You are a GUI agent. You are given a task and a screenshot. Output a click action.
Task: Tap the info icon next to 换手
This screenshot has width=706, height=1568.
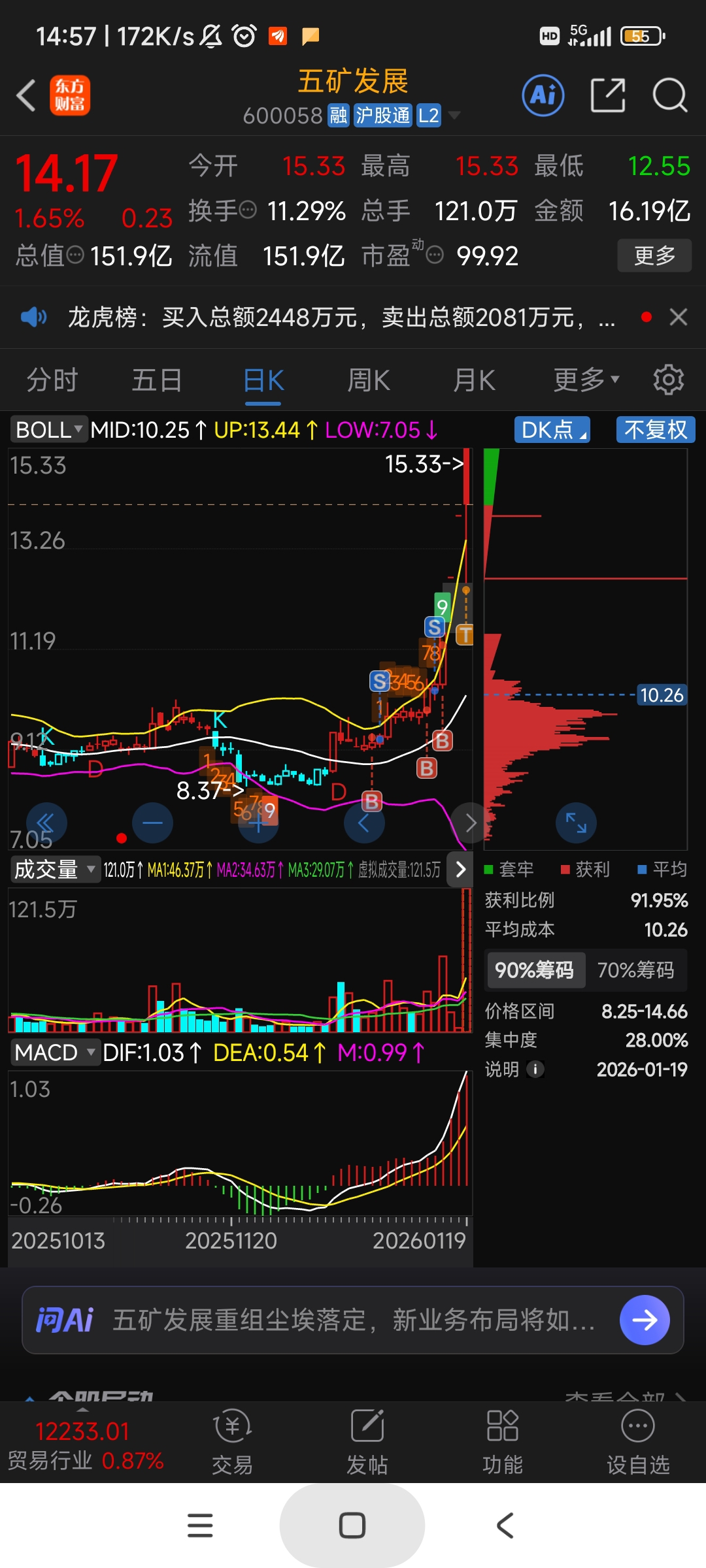(x=248, y=210)
